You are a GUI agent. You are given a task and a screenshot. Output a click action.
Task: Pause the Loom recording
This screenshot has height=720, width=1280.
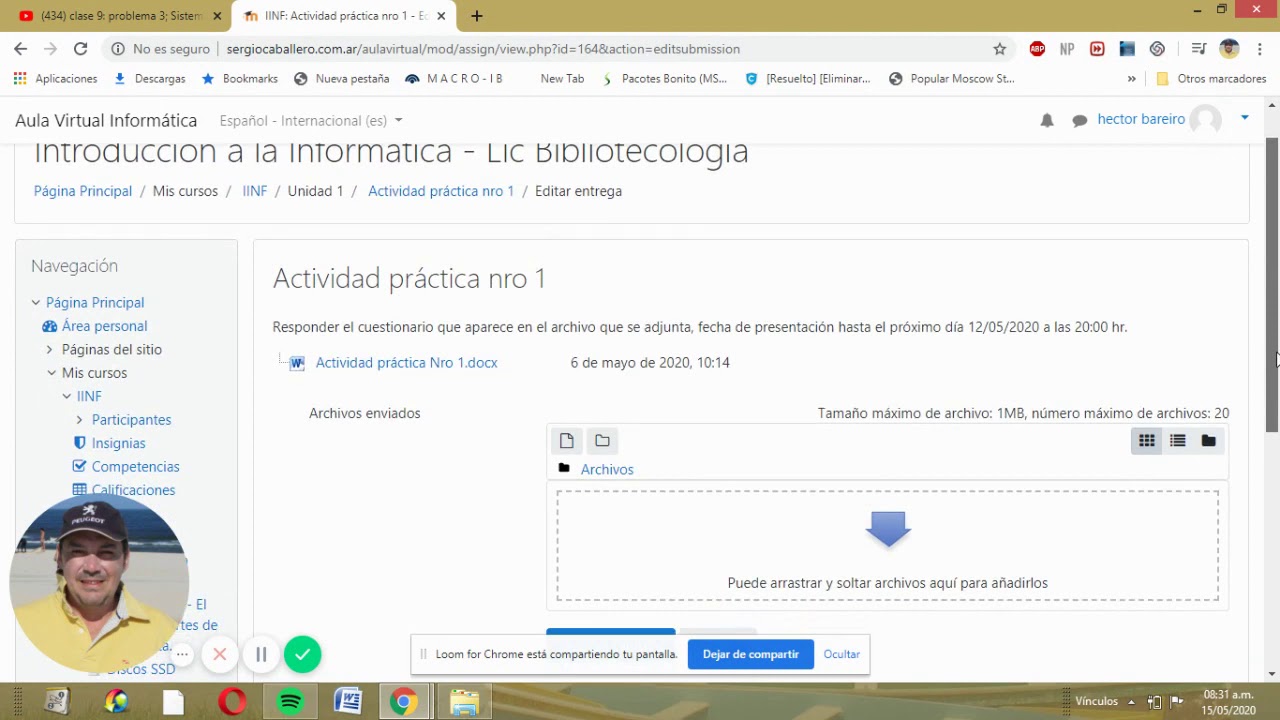(x=261, y=654)
